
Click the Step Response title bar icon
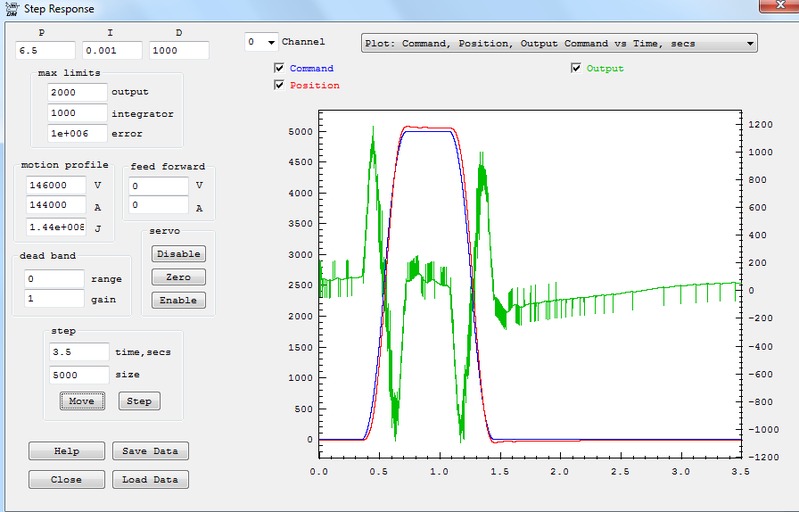pos(10,9)
